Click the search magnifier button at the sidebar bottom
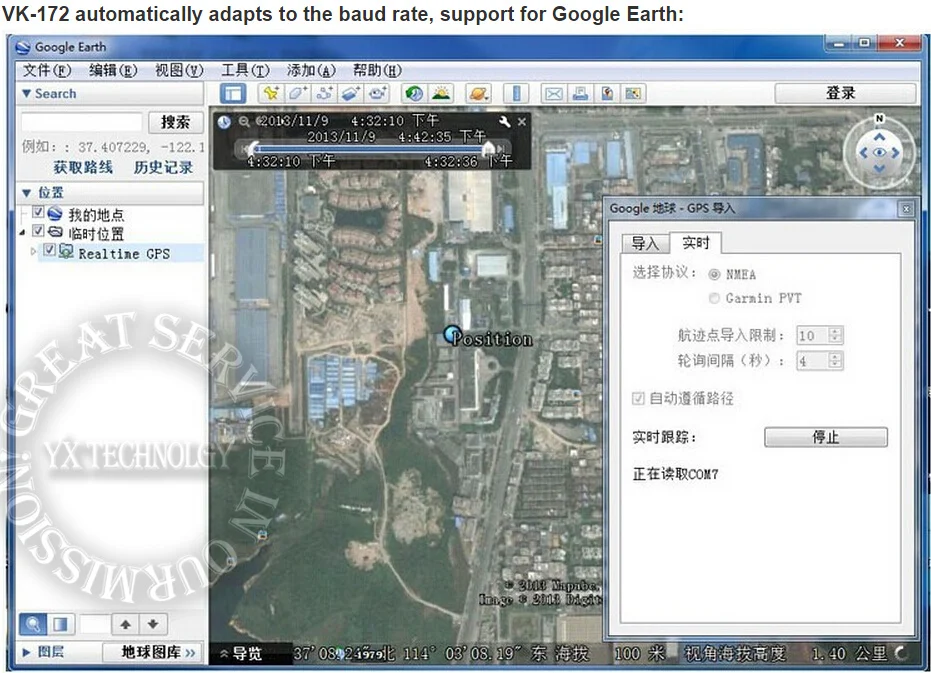The image size is (931, 673). coord(33,624)
